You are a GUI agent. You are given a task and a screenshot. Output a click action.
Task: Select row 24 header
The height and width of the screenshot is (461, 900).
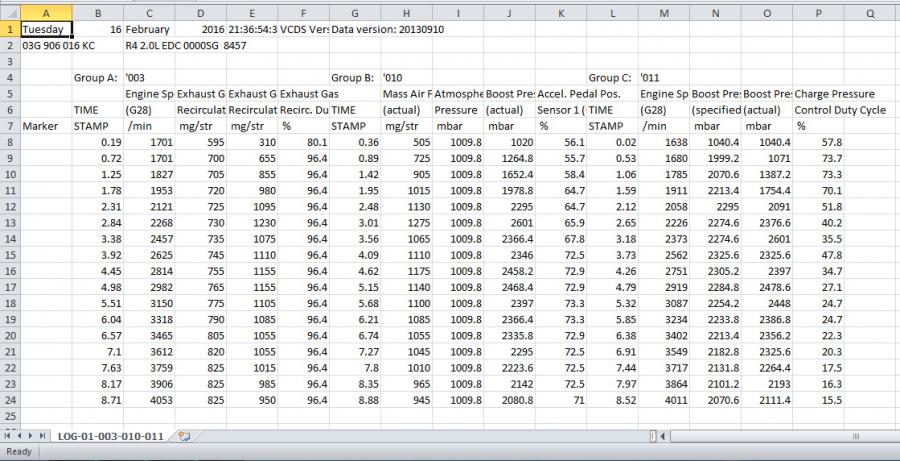click(x=9, y=398)
